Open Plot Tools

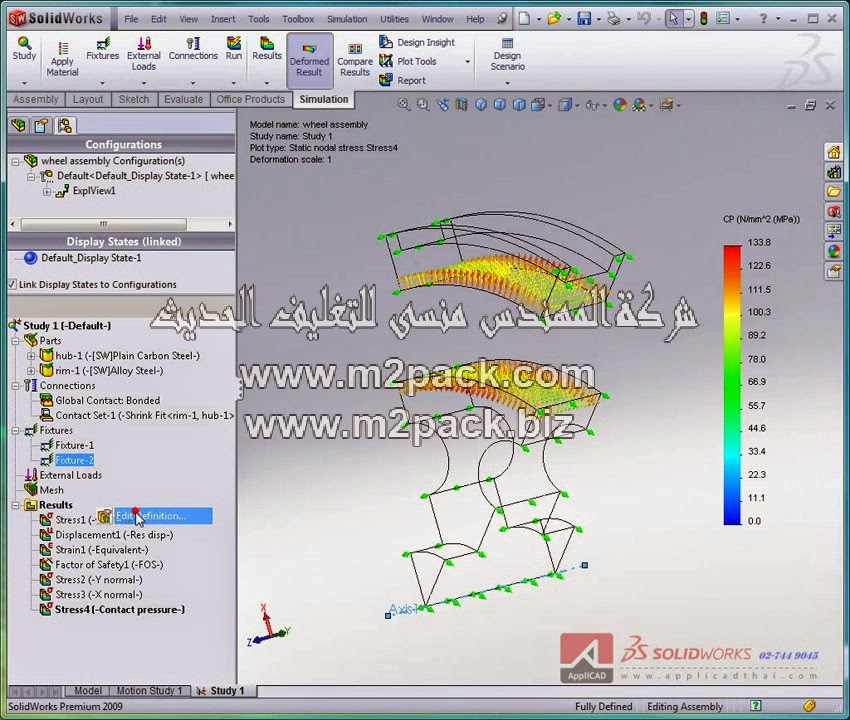(408, 61)
